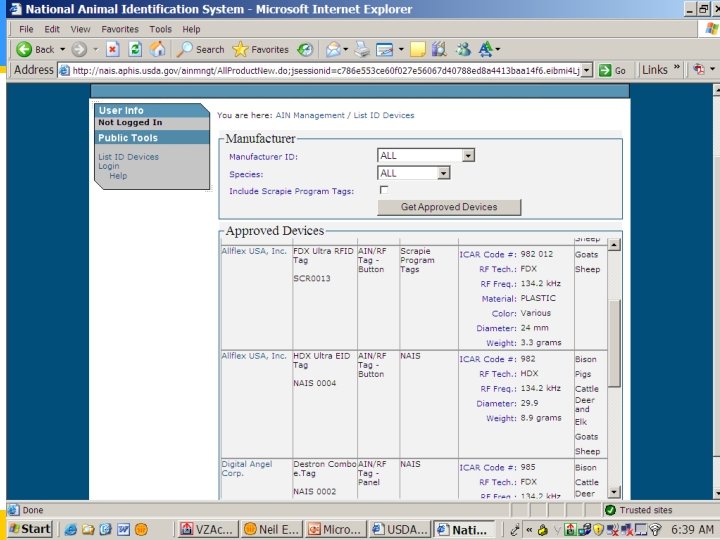Click the wireless network tray icon
720x540 pixels.
coord(655,530)
